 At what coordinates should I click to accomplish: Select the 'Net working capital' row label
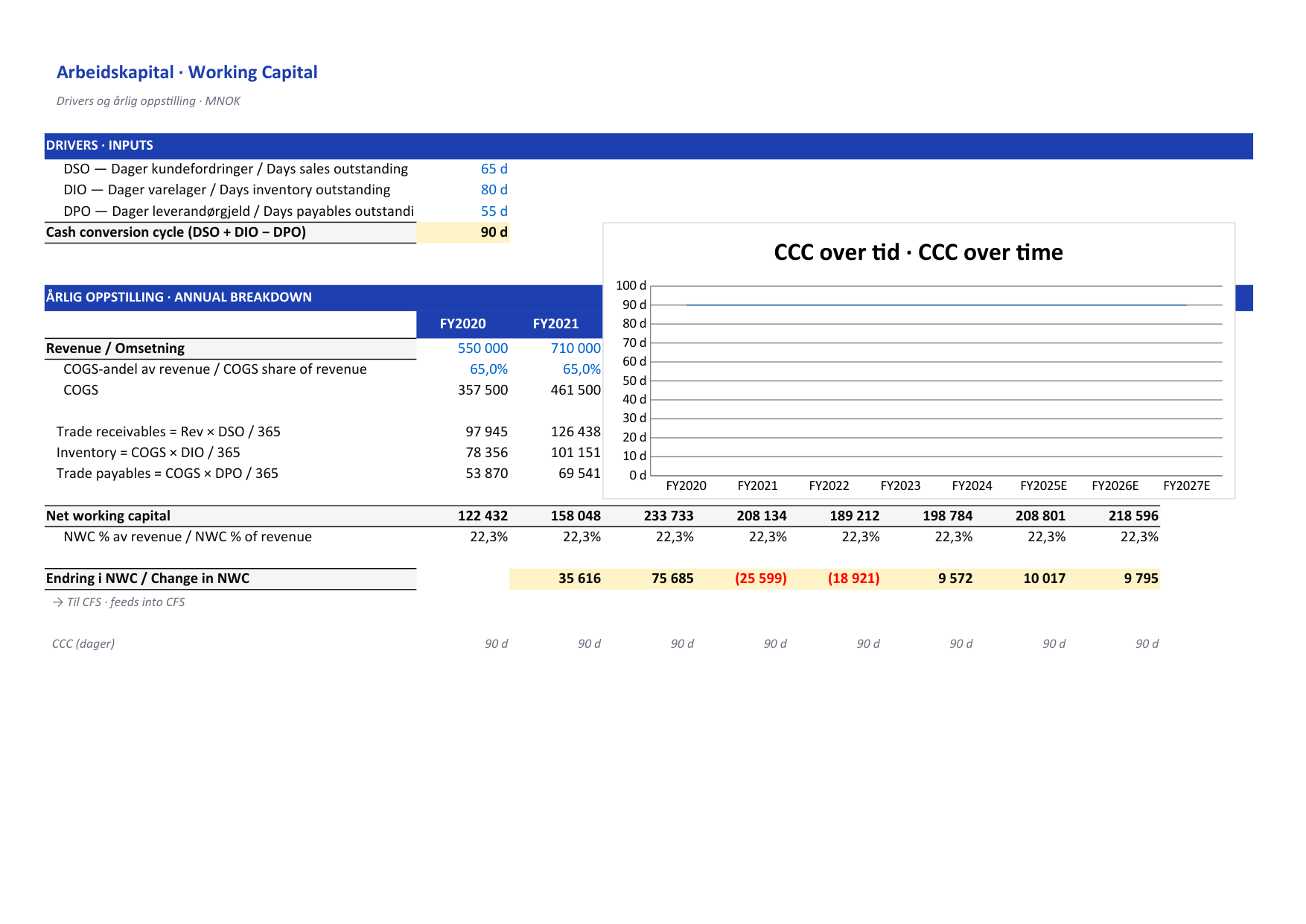[x=108, y=516]
